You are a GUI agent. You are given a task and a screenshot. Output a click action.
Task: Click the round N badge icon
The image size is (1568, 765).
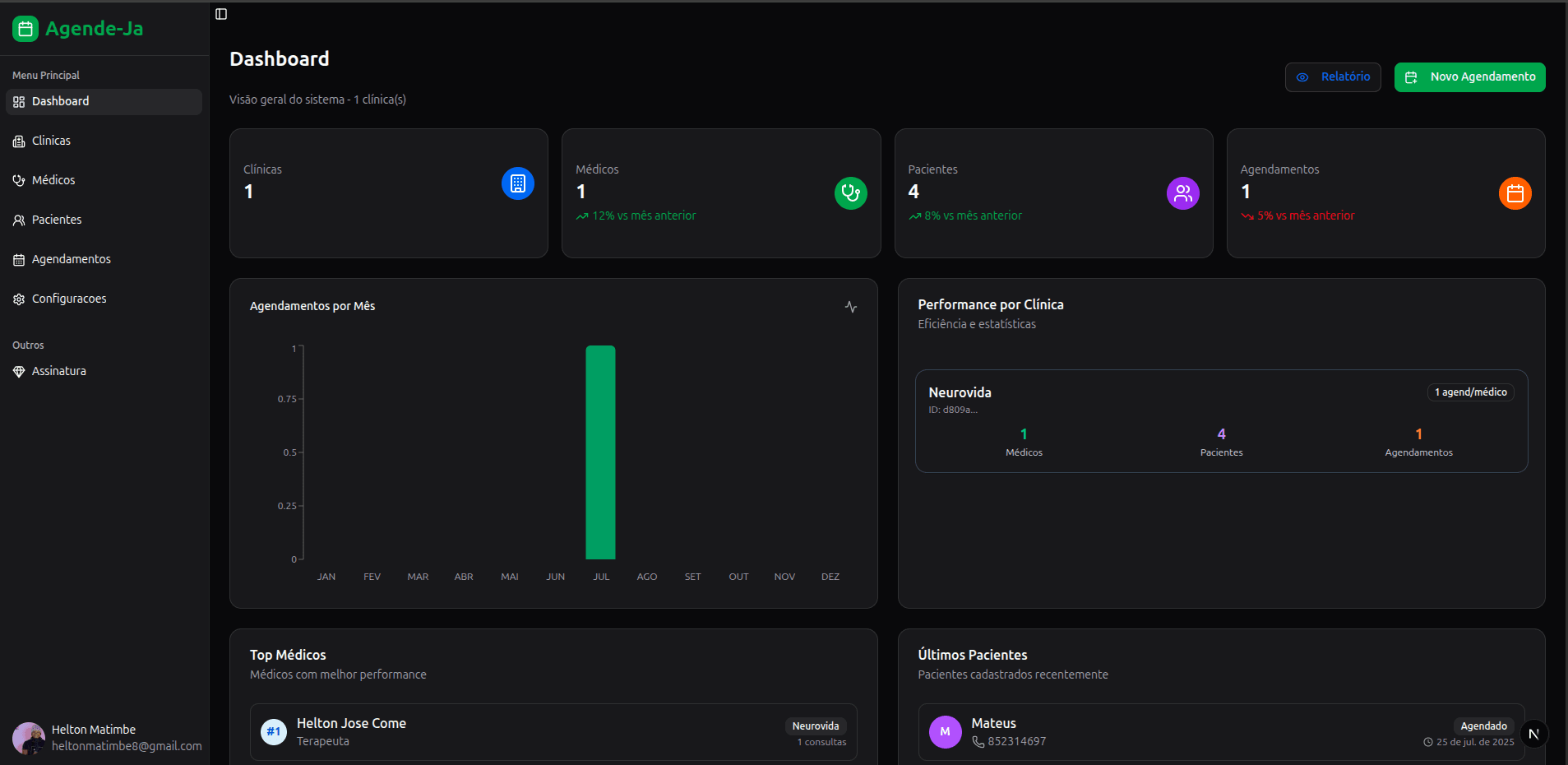click(1533, 734)
